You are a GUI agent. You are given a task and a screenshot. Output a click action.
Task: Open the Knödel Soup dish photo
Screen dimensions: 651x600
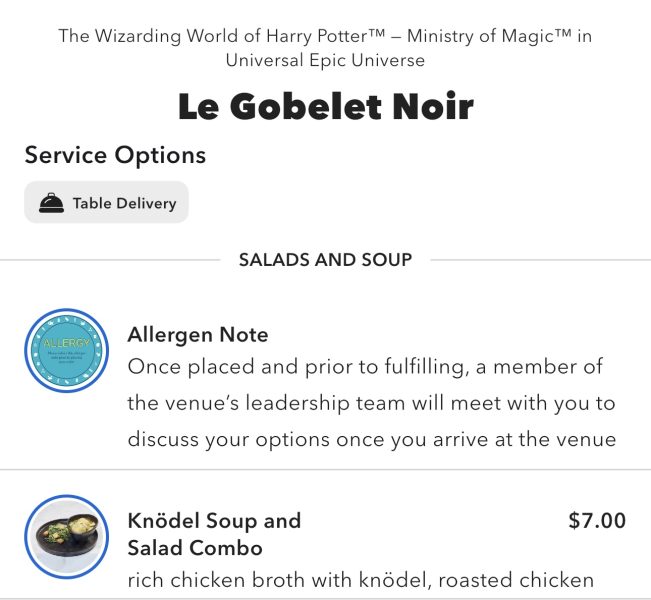pos(66,537)
